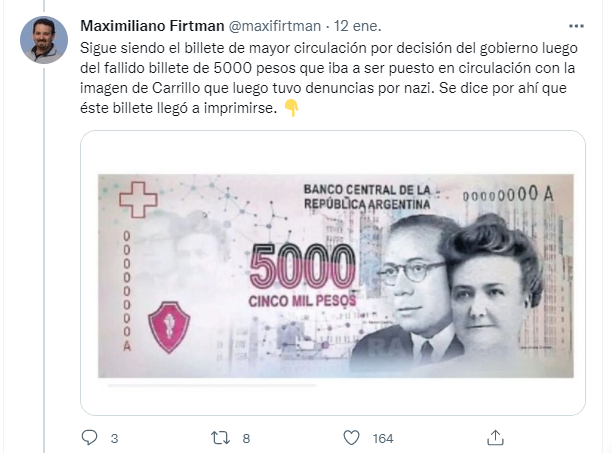The image size is (612, 453).
Task: Click the horizontal 00000000 A serial number
Action: [508, 194]
